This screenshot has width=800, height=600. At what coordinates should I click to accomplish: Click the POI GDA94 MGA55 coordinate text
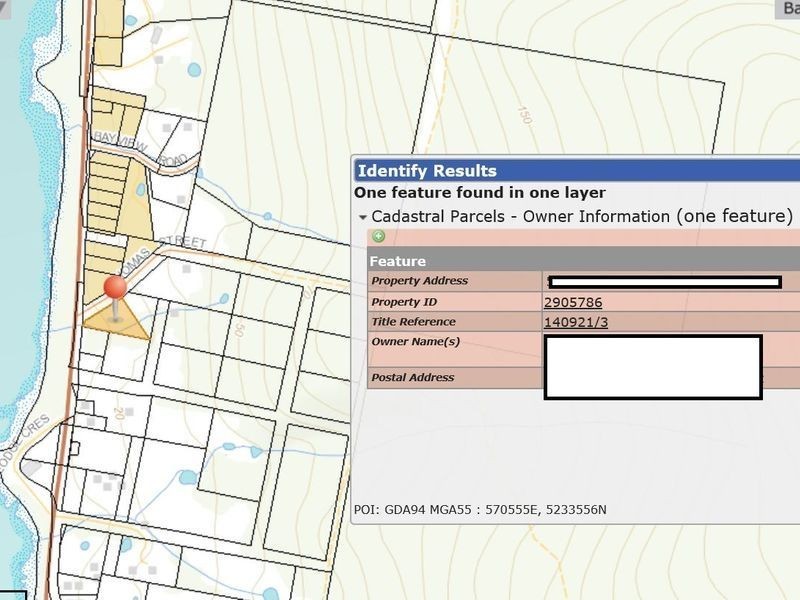pos(480,510)
